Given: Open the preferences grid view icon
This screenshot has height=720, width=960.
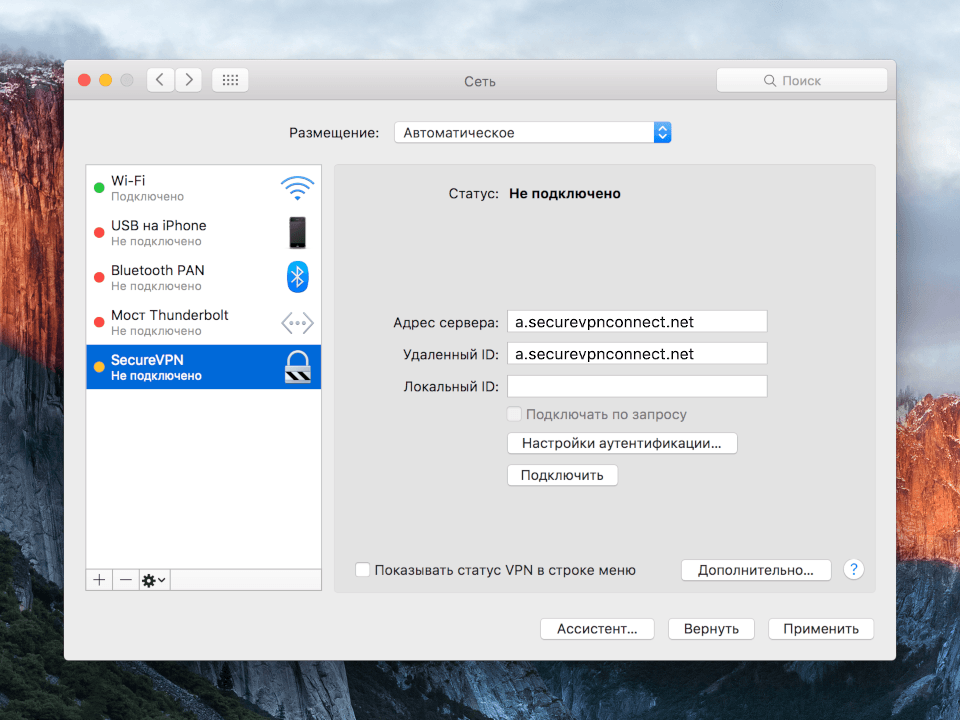Looking at the screenshot, I should click(229, 79).
